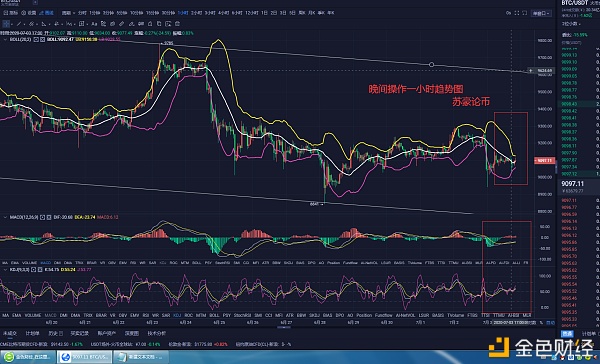Image resolution: width=600 pixels, height=364 pixels.
Task: Collapse the MACD(12,26,9) panel chevron
Action: click(5, 217)
